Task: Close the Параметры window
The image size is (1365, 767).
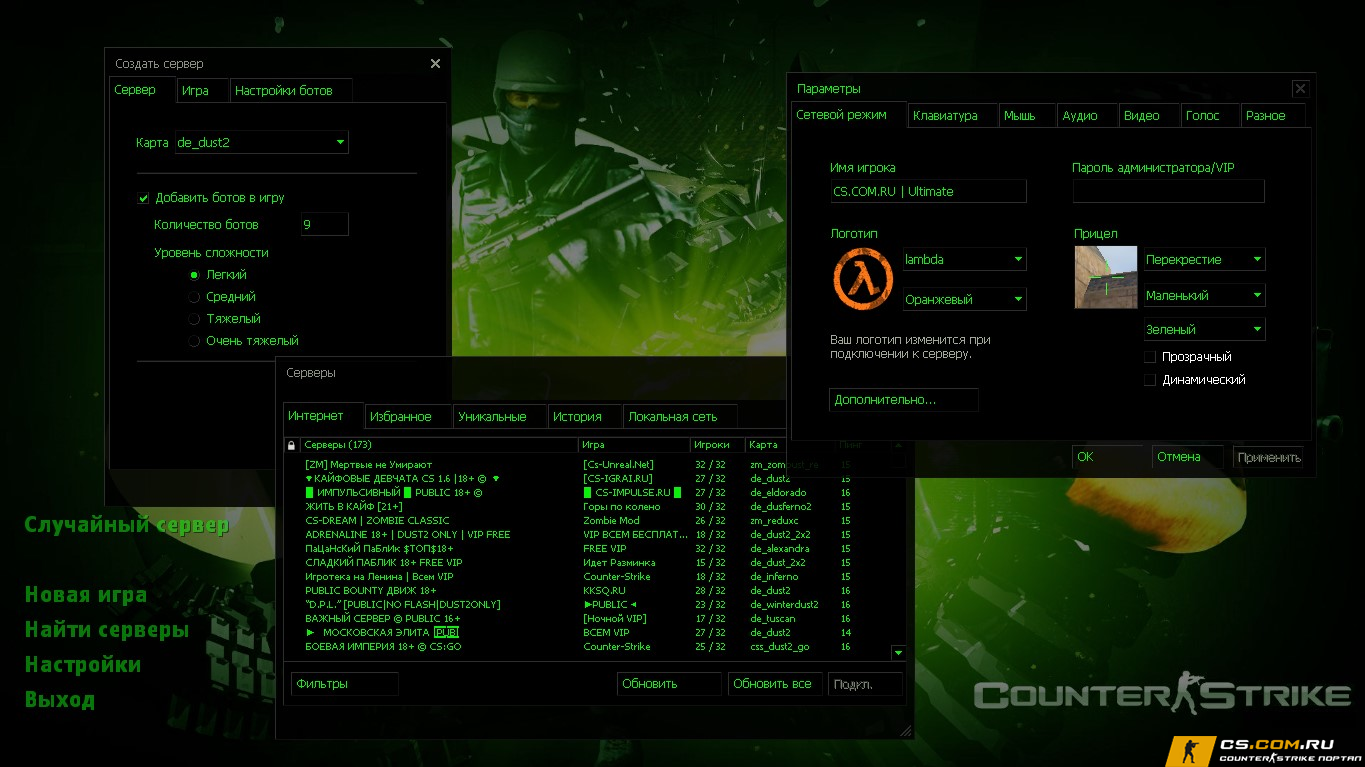Action: pos(1300,89)
